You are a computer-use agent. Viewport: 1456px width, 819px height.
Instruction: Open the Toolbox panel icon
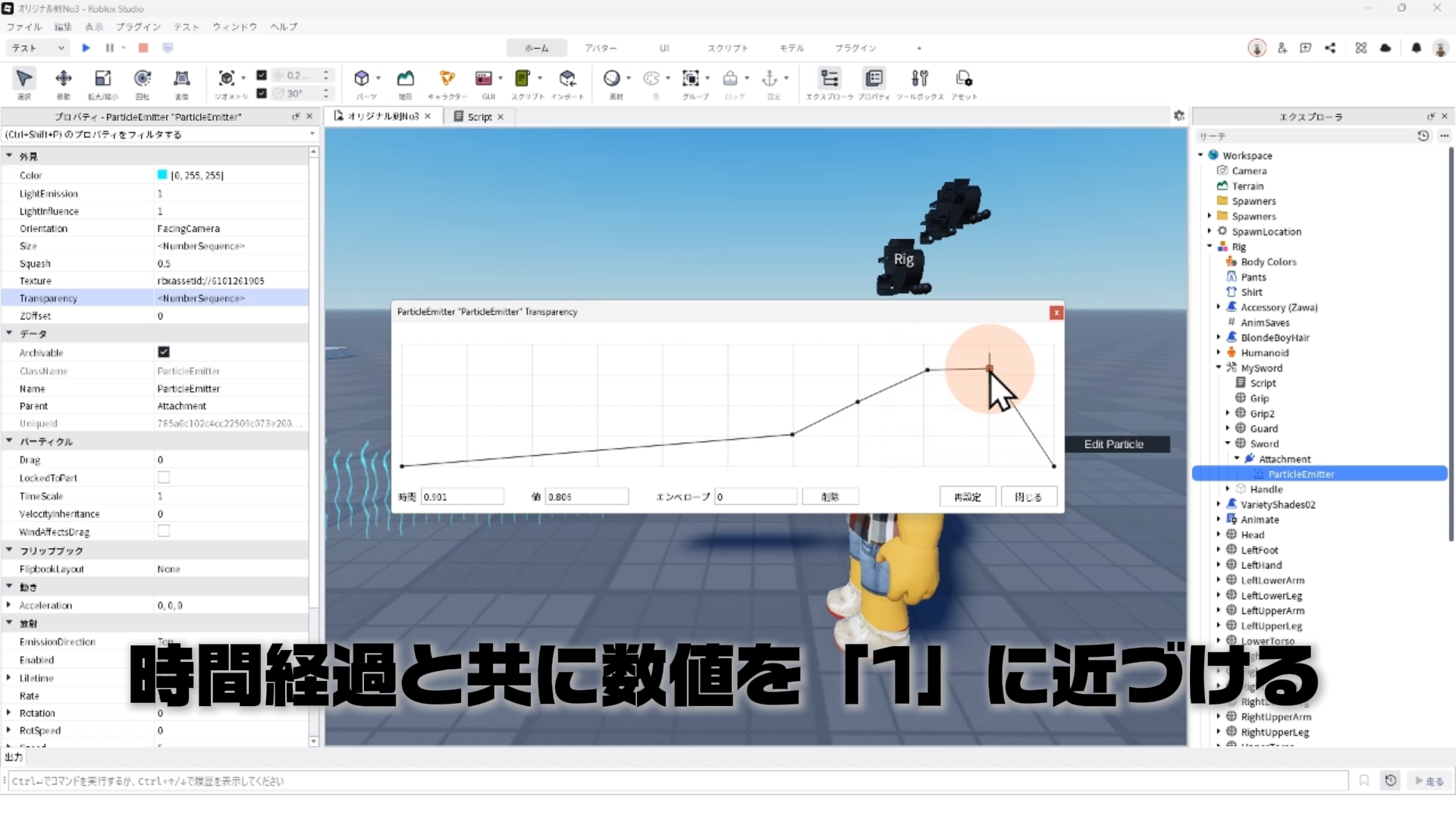click(919, 79)
